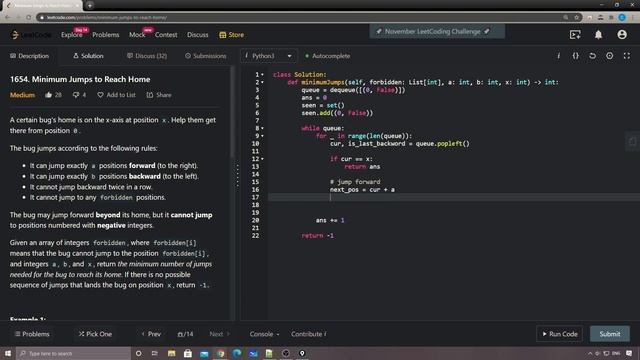Go to Prev problem
This screenshot has width=640, height=360.
pos(151,334)
